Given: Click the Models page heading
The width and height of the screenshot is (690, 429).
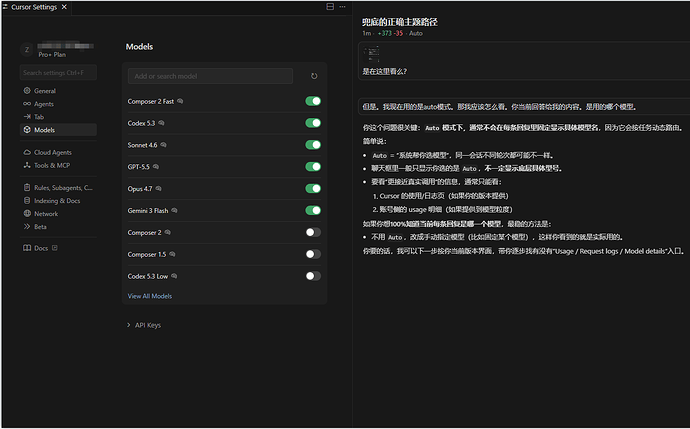Looking at the screenshot, I should pyautogui.click(x=139, y=47).
